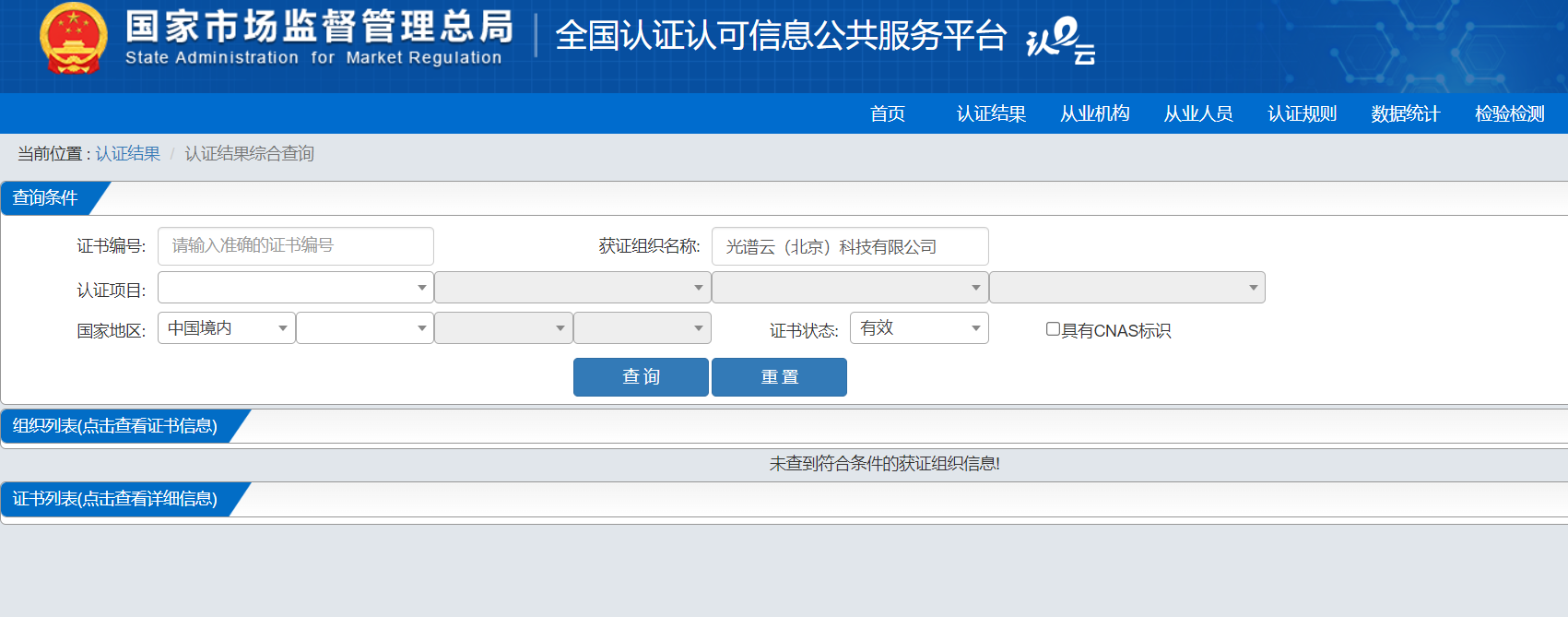Check the 具有CNAS标识 checkbox
1568x617 pixels.
click(x=1053, y=329)
